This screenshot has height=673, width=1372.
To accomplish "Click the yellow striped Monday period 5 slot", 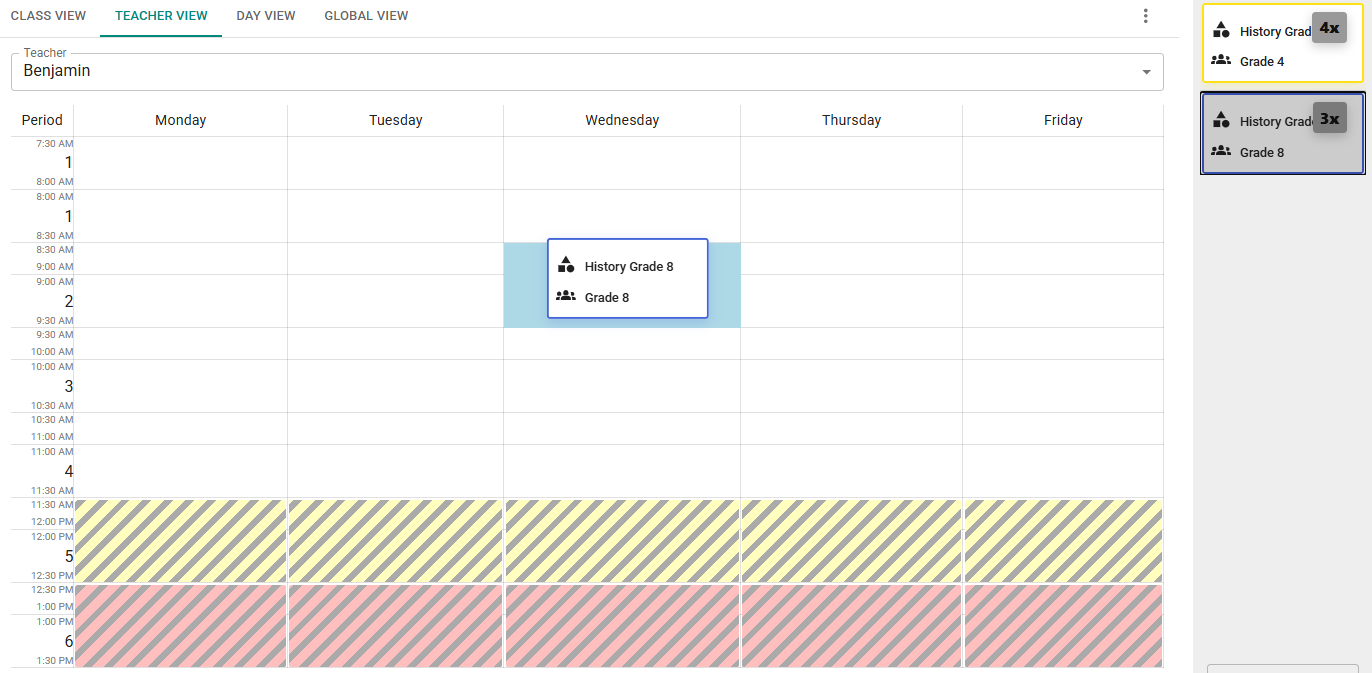I will point(181,540).
